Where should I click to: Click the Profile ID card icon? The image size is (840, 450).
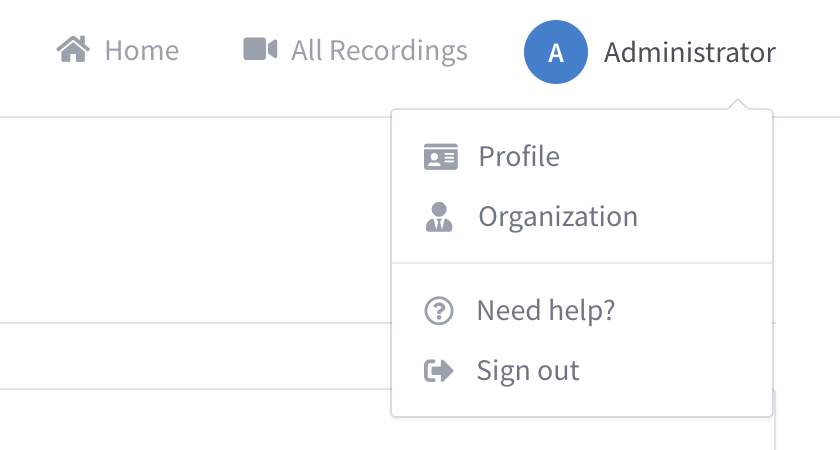(x=441, y=156)
